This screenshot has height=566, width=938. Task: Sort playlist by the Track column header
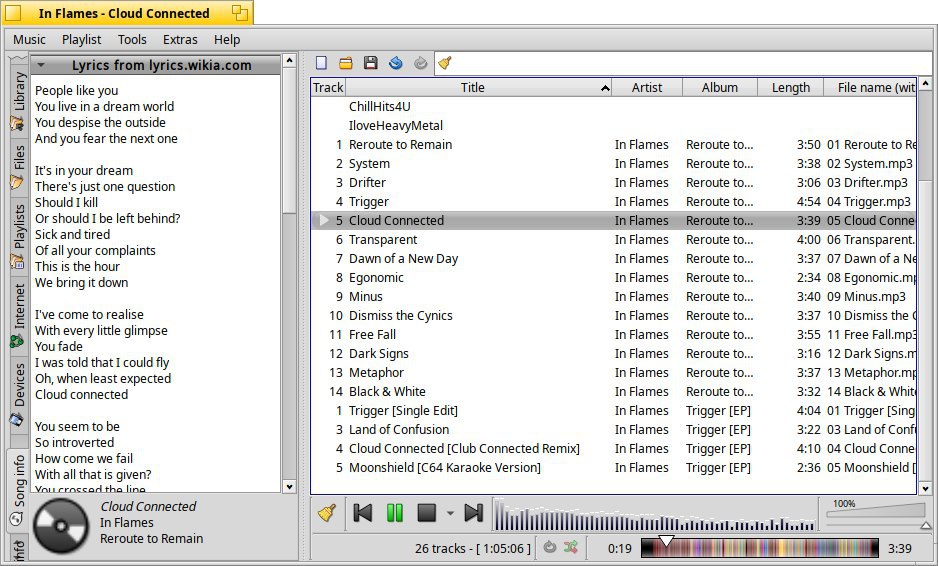pos(328,87)
